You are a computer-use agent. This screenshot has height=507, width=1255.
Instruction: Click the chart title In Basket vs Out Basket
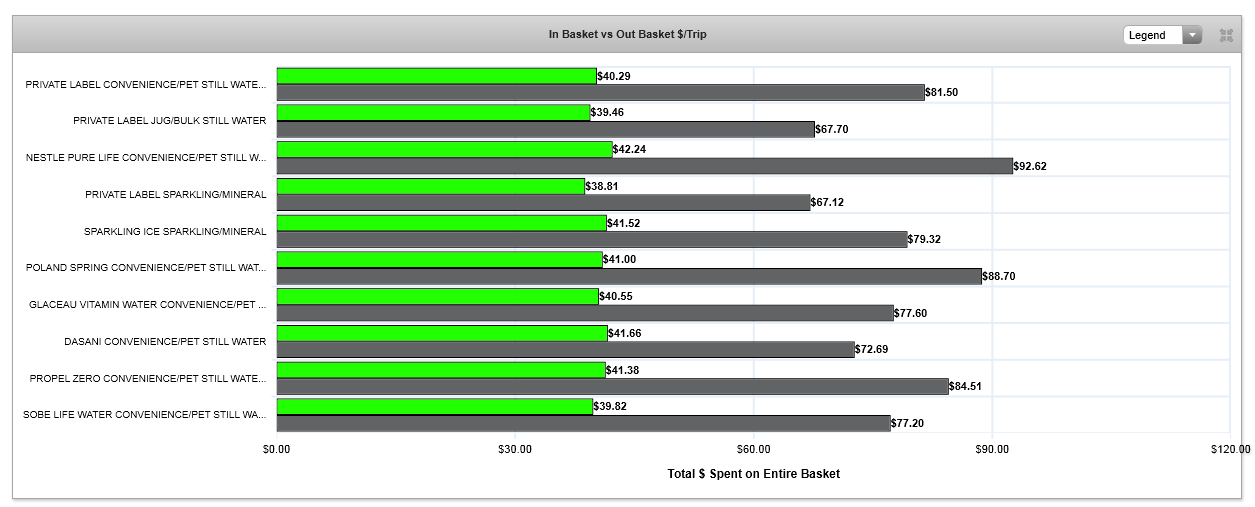click(x=627, y=34)
